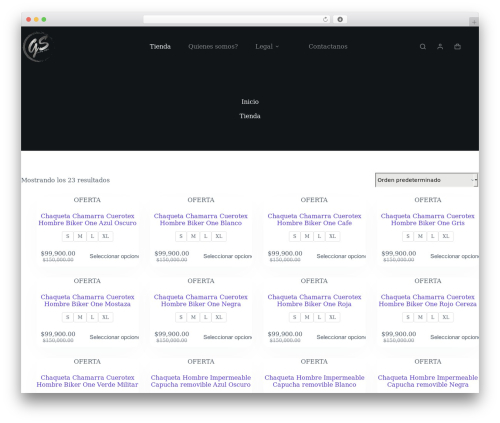This screenshot has width=500, height=423.
Task: Click the Mostrando los 23 resultados text
Action: pyautogui.click(x=66, y=180)
